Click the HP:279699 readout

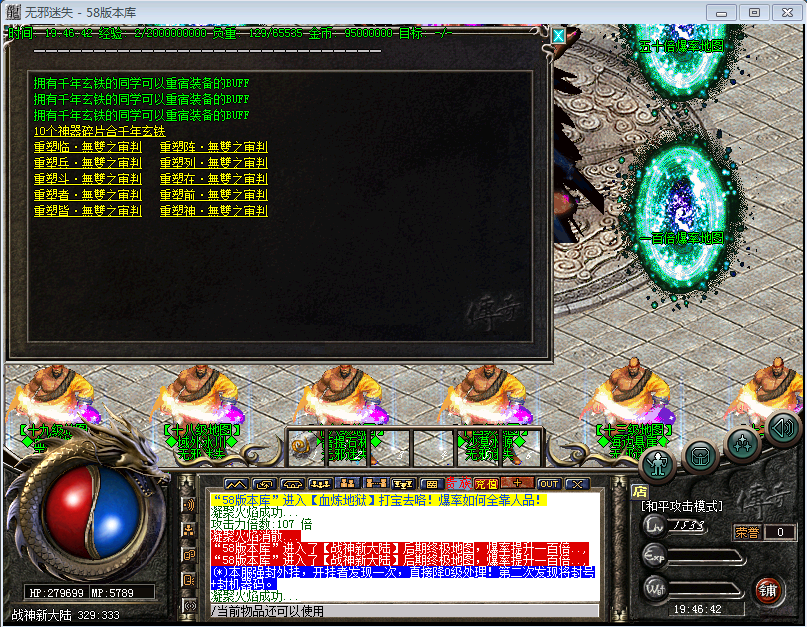(56, 593)
